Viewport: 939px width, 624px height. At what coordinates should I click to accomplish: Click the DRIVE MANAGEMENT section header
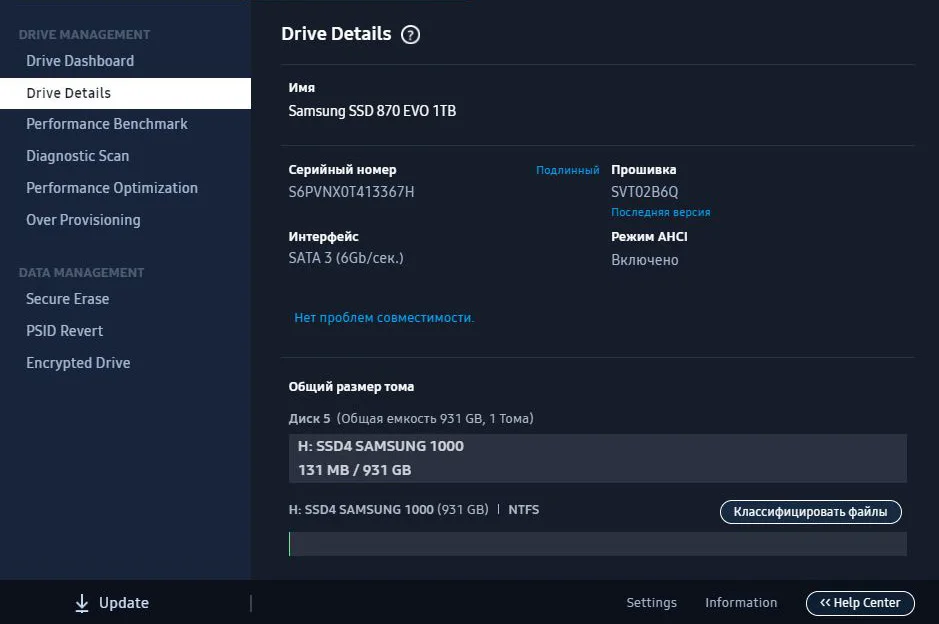(84, 35)
